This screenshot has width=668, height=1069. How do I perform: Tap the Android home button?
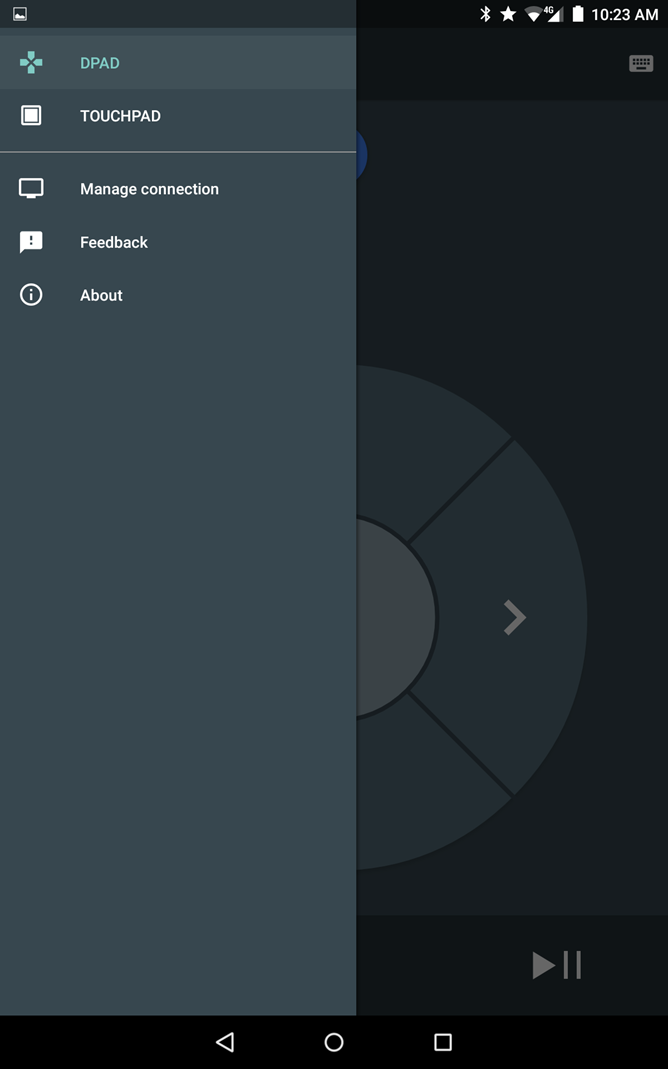334,1042
